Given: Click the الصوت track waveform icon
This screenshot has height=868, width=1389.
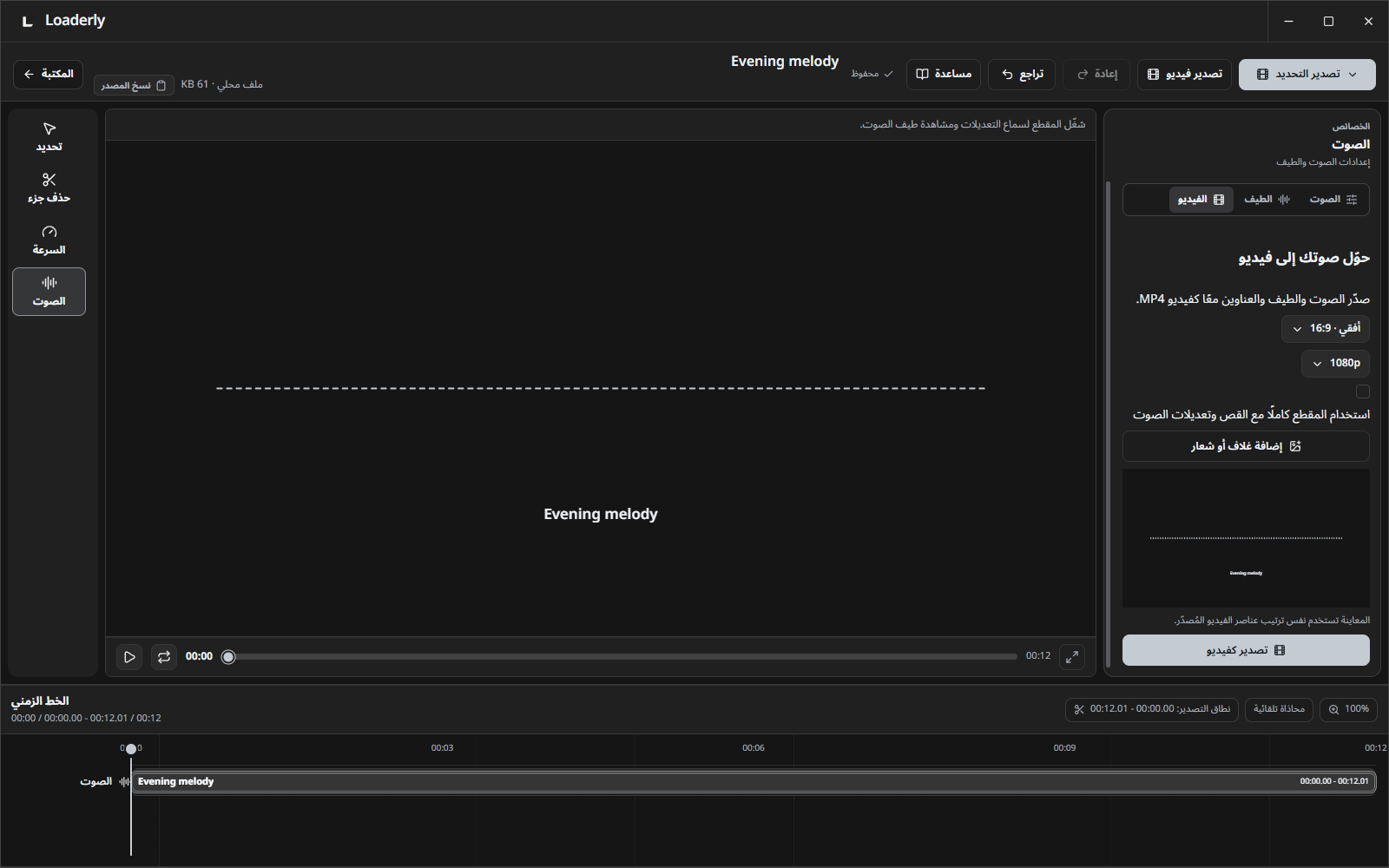Looking at the screenshot, I should [124, 782].
